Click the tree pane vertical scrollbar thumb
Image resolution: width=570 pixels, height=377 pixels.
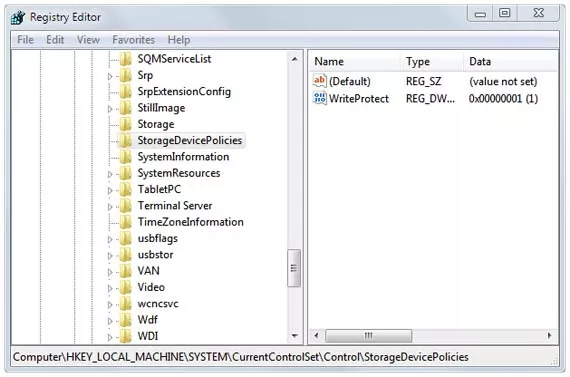pyautogui.click(x=294, y=268)
